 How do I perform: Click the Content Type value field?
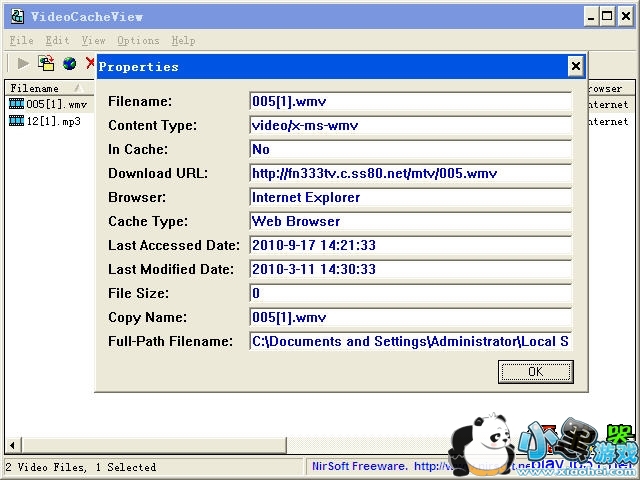pyautogui.click(x=410, y=125)
